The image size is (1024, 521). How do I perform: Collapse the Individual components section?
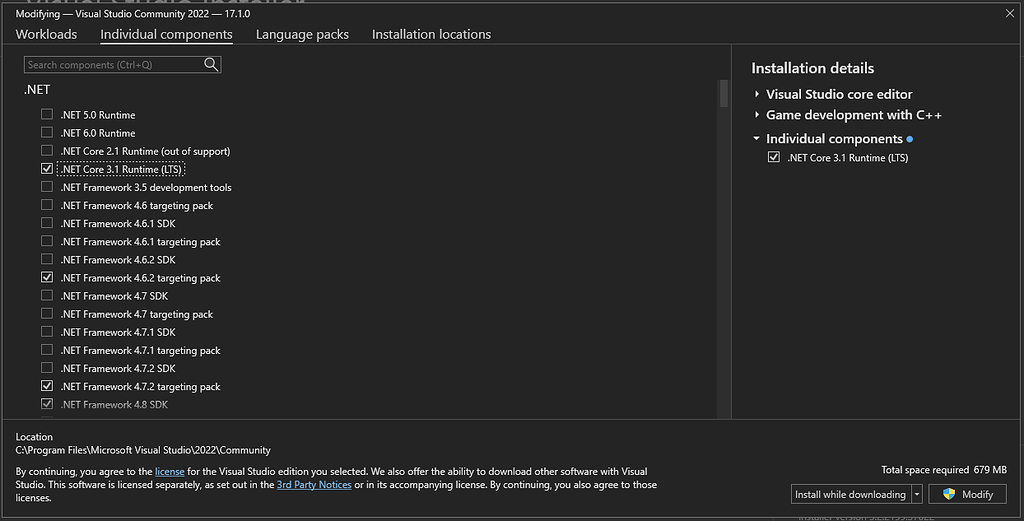[x=758, y=139]
